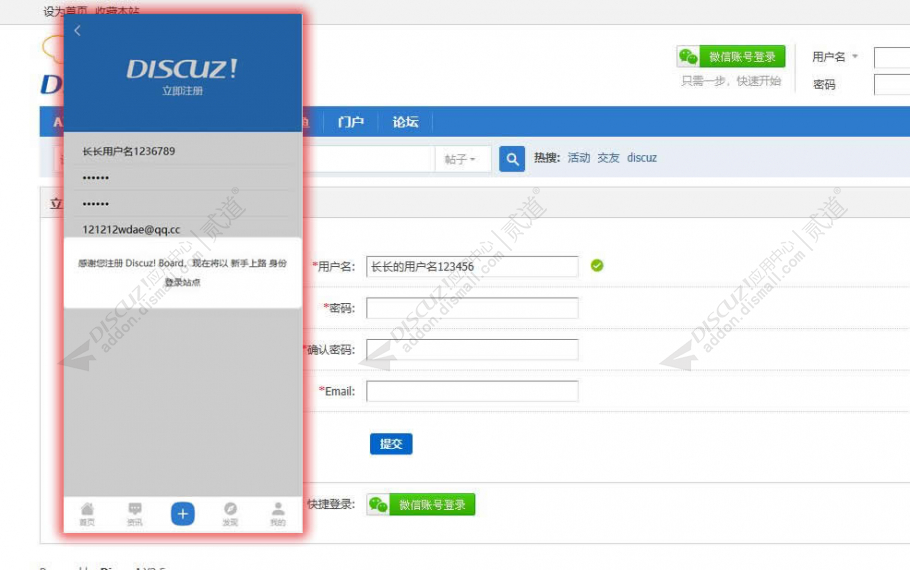Open the discover compass tab in bottom bar
The height and width of the screenshot is (570, 910).
[x=230, y=514]
